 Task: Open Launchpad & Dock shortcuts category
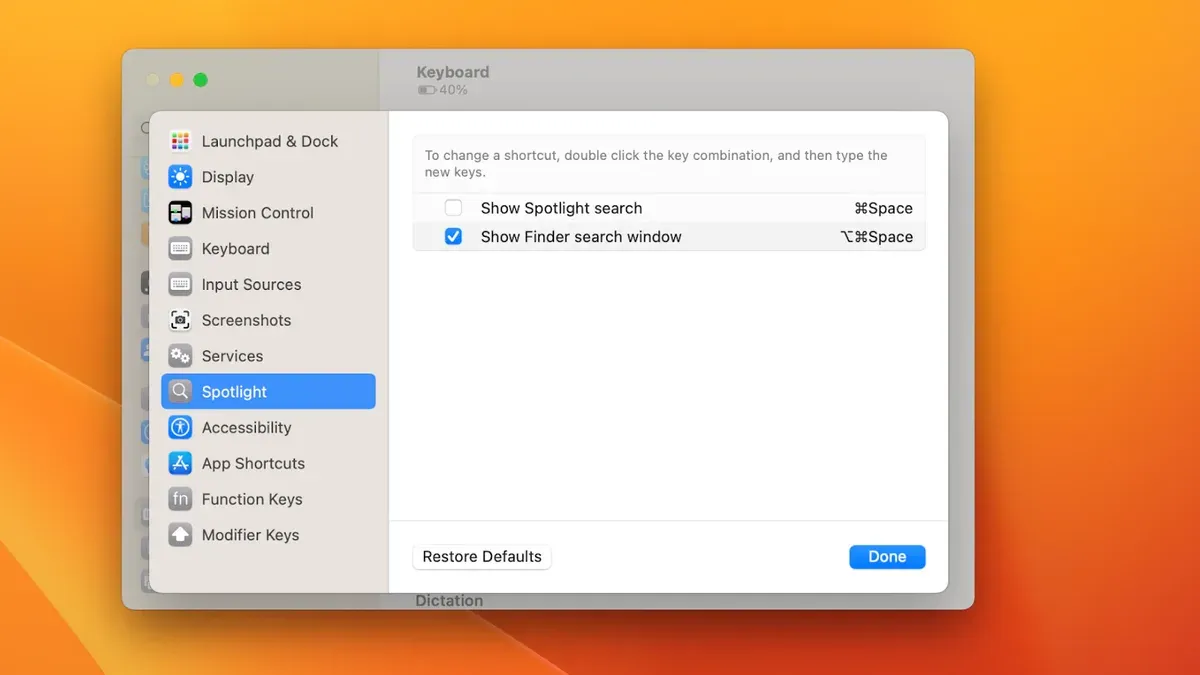pyautogui.click(x=268, y=141)
